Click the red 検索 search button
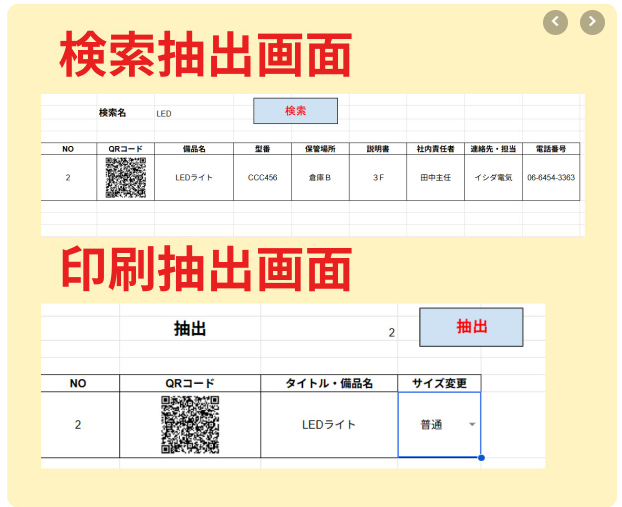622x507 pixels. (296, 111)
